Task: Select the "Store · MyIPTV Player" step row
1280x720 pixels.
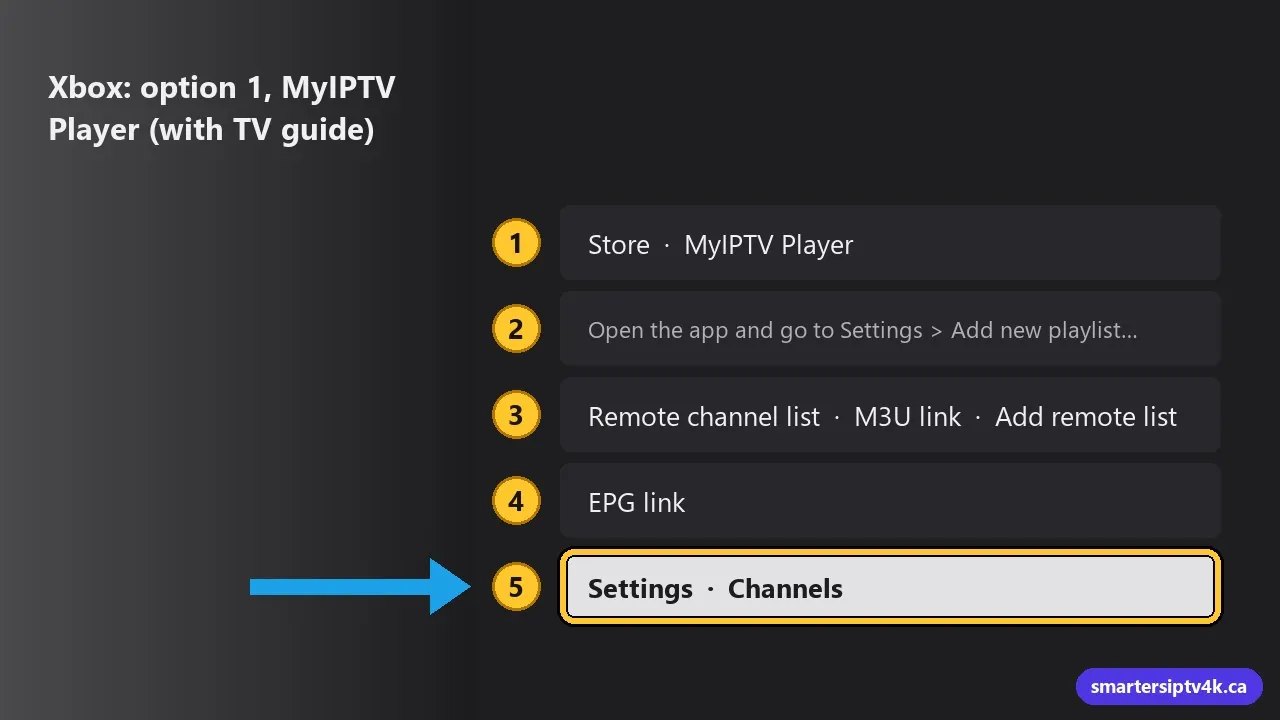Action: click(889, 243)
